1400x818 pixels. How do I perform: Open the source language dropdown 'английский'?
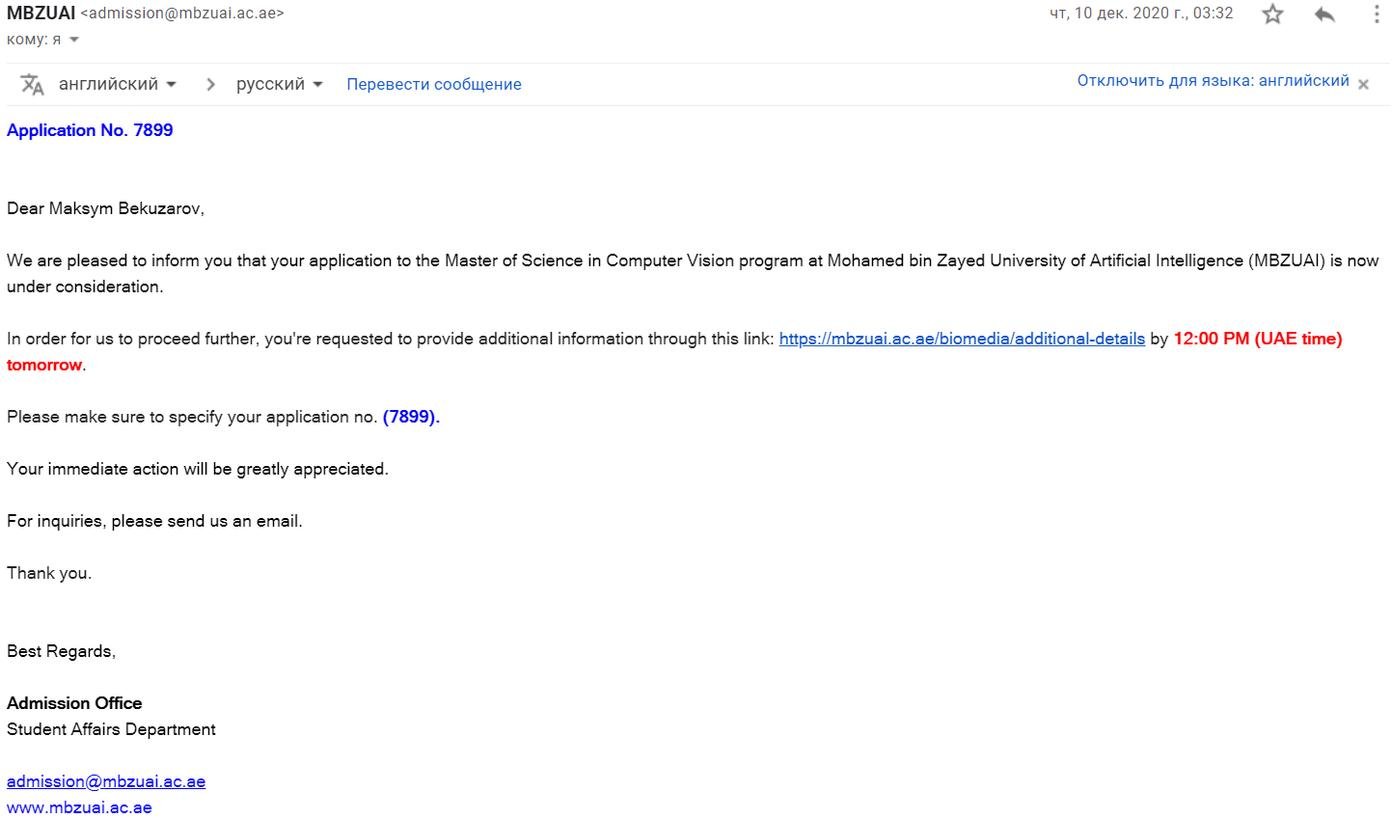pos(117,84)
